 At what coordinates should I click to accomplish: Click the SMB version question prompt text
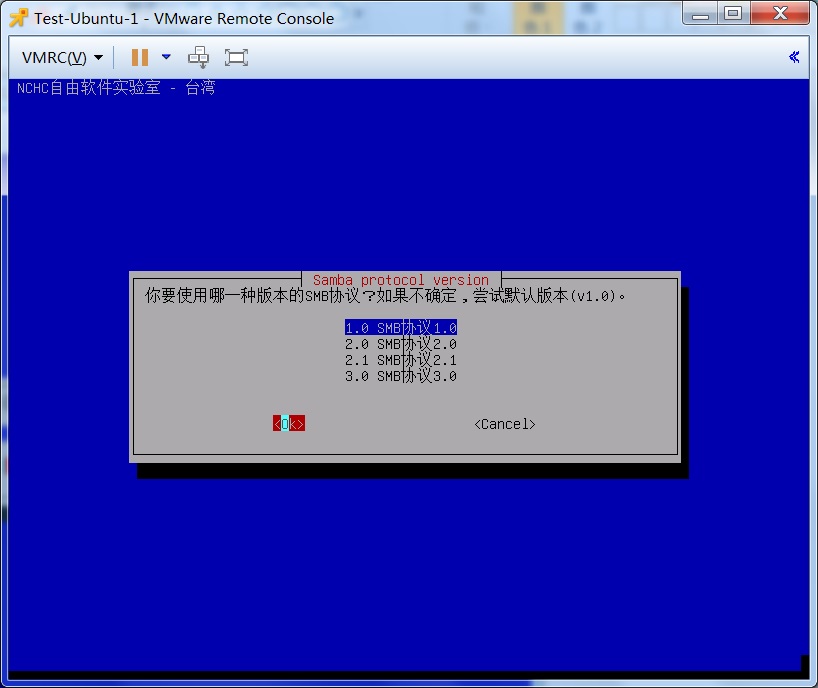[387, 296]
